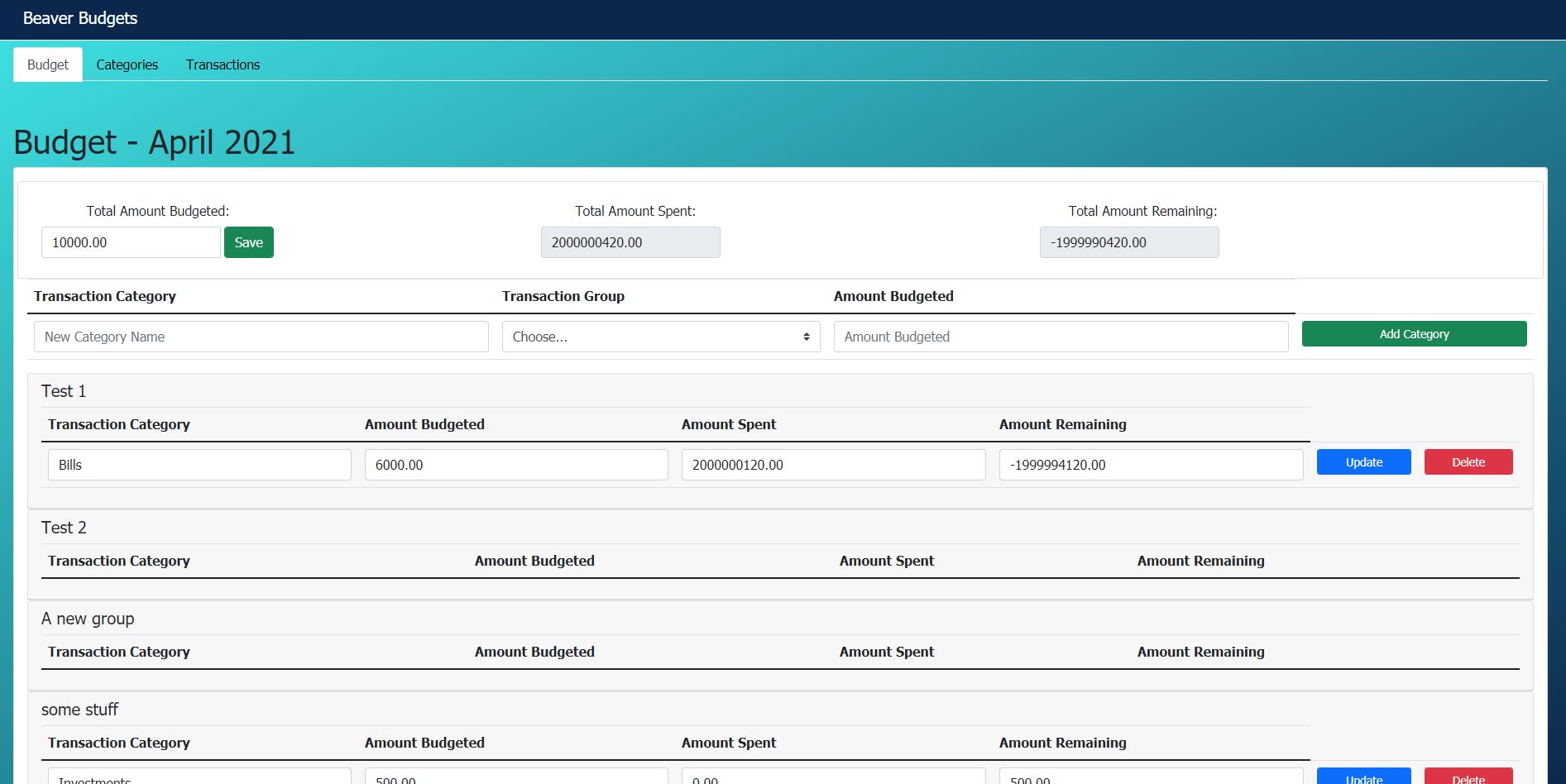
Task: Update the Bills category row
Action: [x=1364, y=462]
